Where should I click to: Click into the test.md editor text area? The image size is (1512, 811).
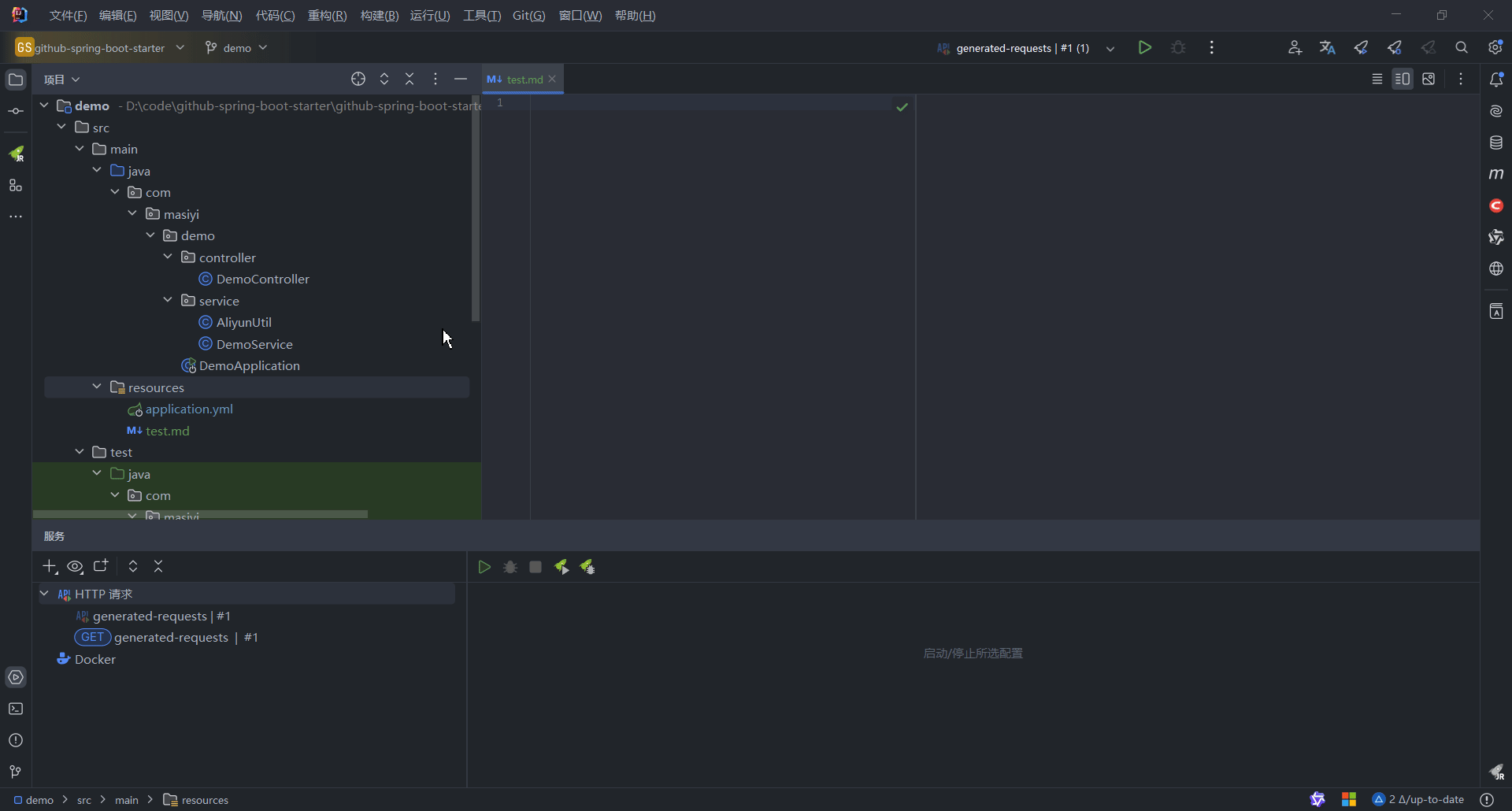tap(722, 307)
